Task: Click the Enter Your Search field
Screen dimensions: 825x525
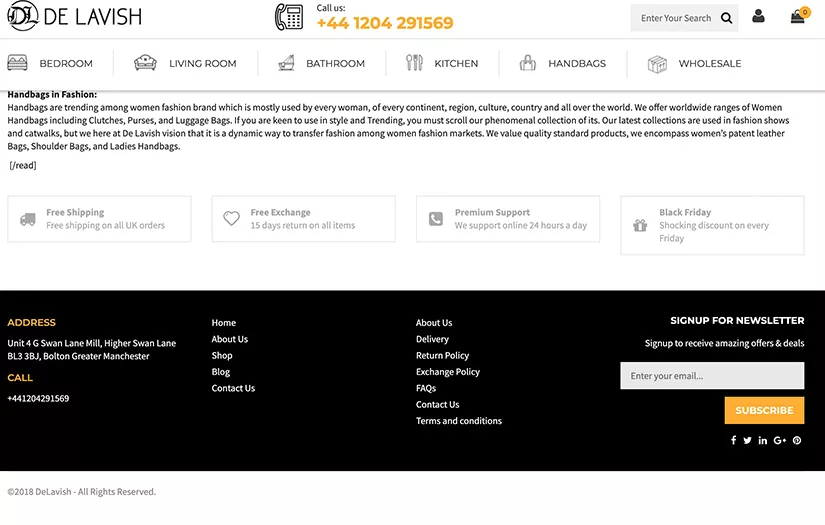Action: click(676, 18)
